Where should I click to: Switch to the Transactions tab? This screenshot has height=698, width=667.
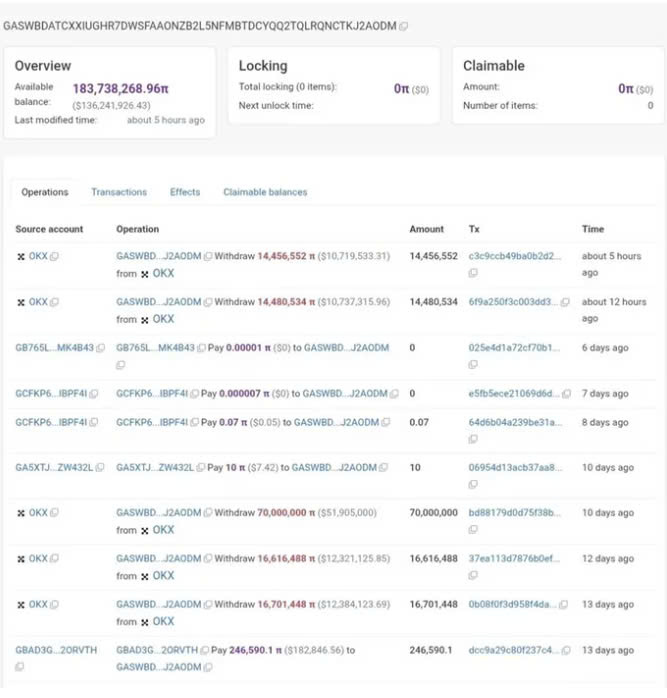coord(119,192)
